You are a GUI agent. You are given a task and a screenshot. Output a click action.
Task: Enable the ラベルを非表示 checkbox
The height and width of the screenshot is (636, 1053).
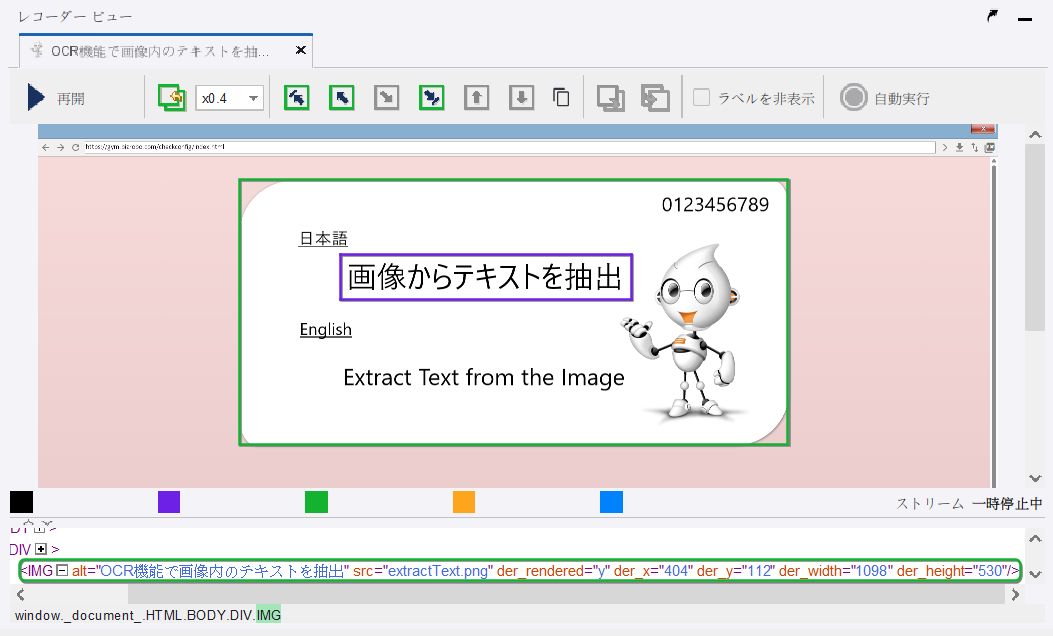[x=701, y=97]
